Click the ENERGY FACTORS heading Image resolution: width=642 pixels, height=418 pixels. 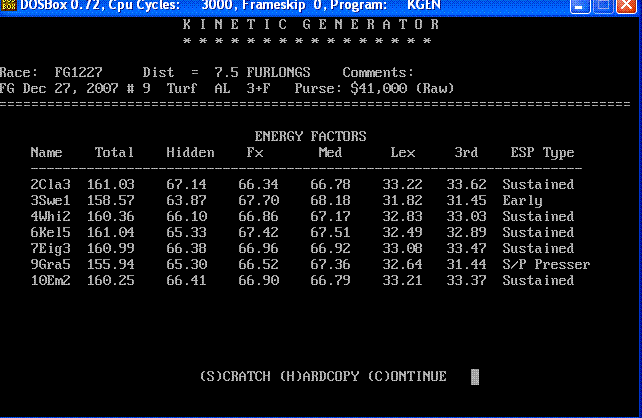pos(310,136)
